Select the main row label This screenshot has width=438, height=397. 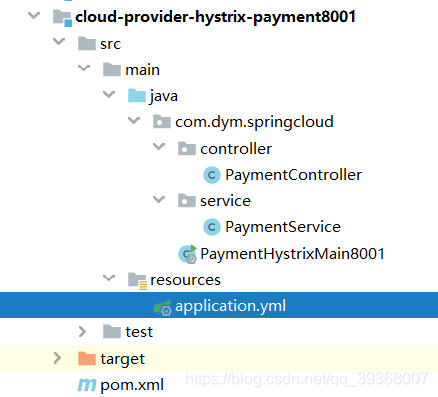click(x=143, y=70)
